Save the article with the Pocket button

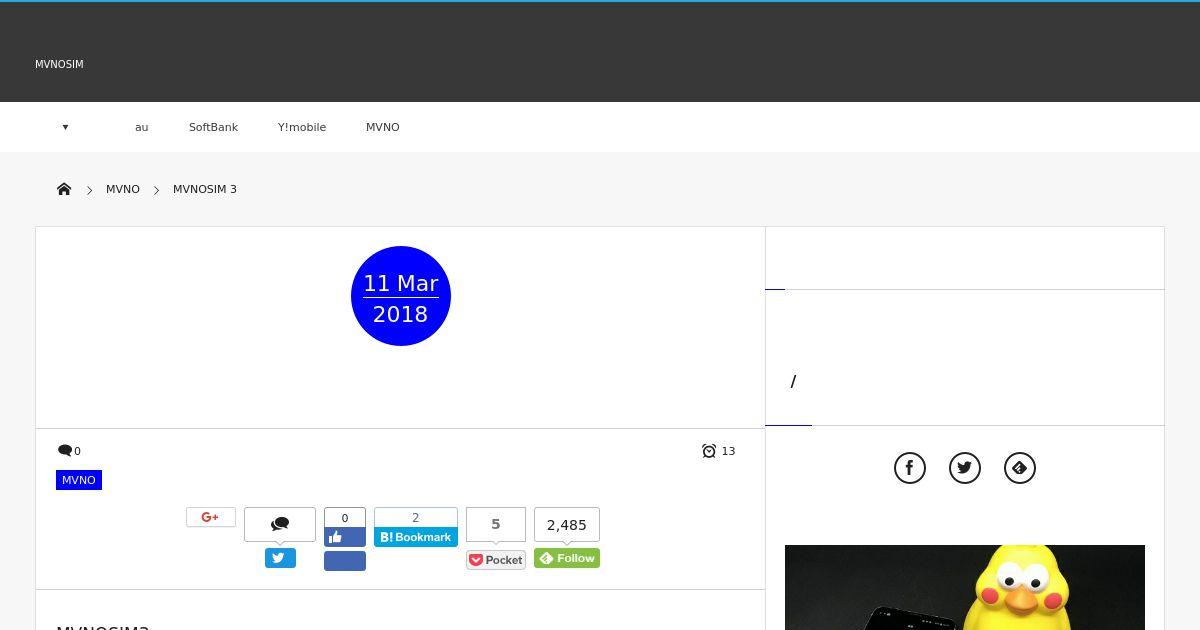[496, 560]
